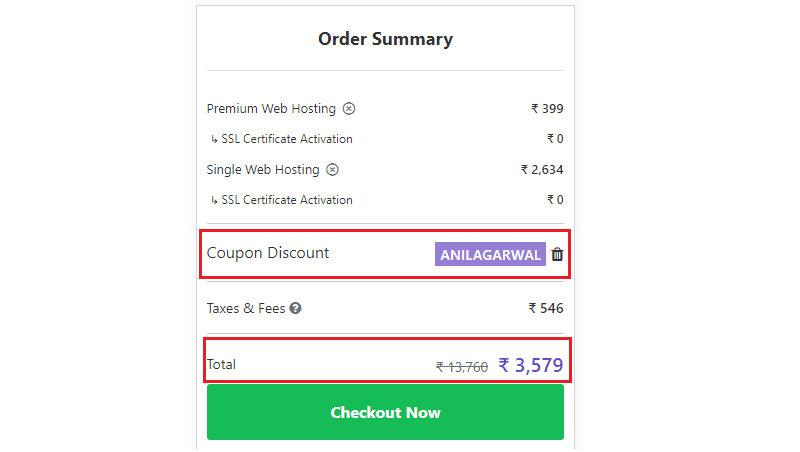
Task: Click the Total label
Action: (221, 364)
